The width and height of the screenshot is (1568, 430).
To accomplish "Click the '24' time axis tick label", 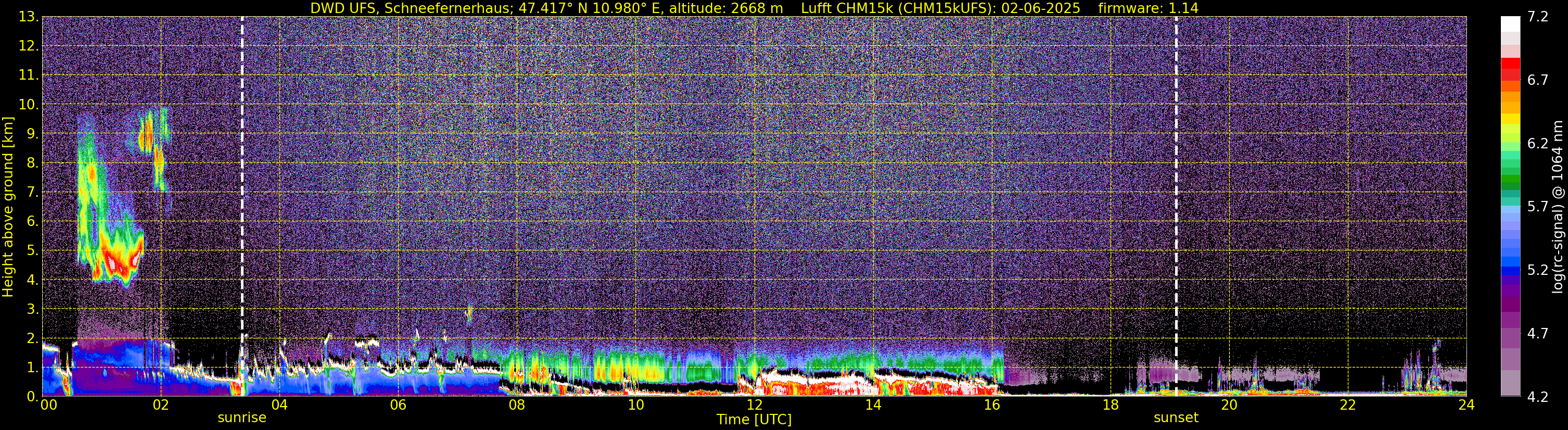I will click(1465, 406).
